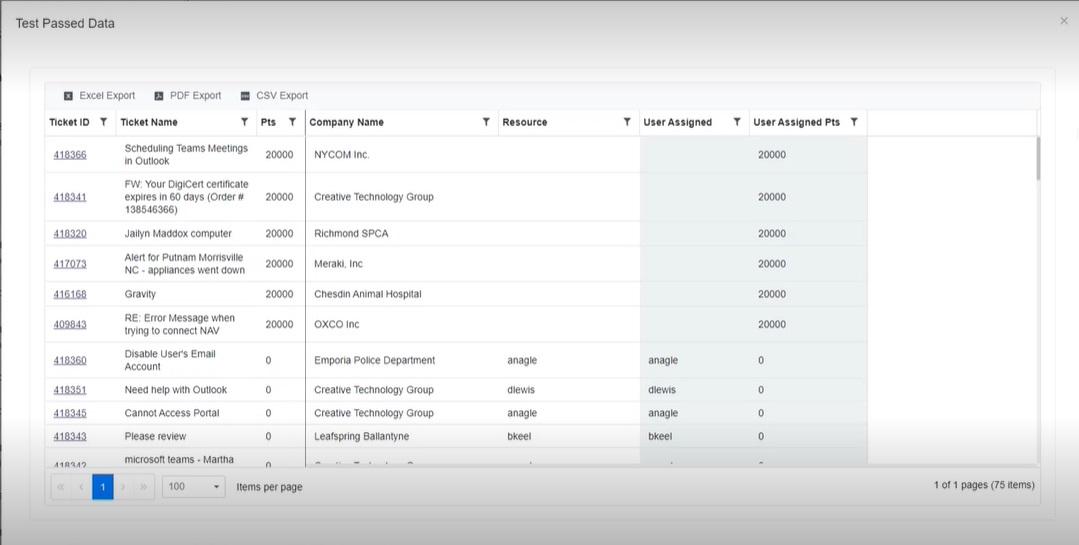Open ticket 417073 link
Viewport: 1079px width, 545px height.
point(70,264)
